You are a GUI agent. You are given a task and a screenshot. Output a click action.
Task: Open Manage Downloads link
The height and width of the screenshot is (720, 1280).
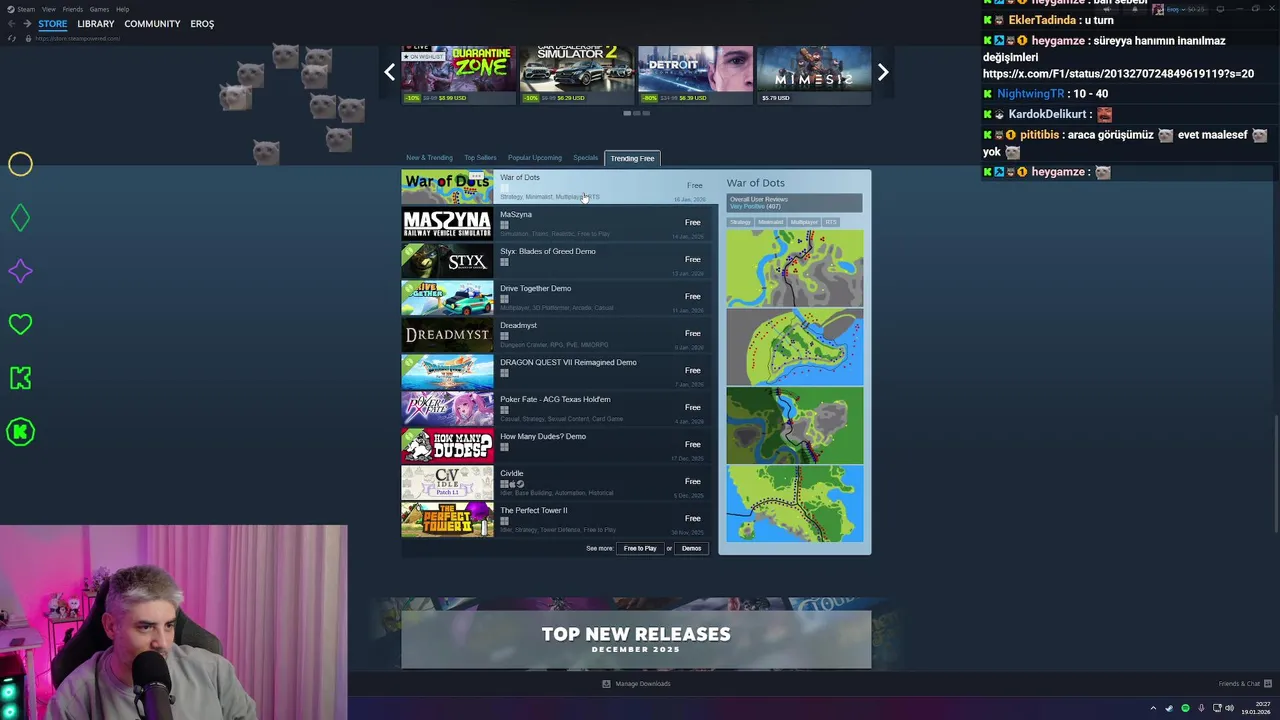point(643,684)
